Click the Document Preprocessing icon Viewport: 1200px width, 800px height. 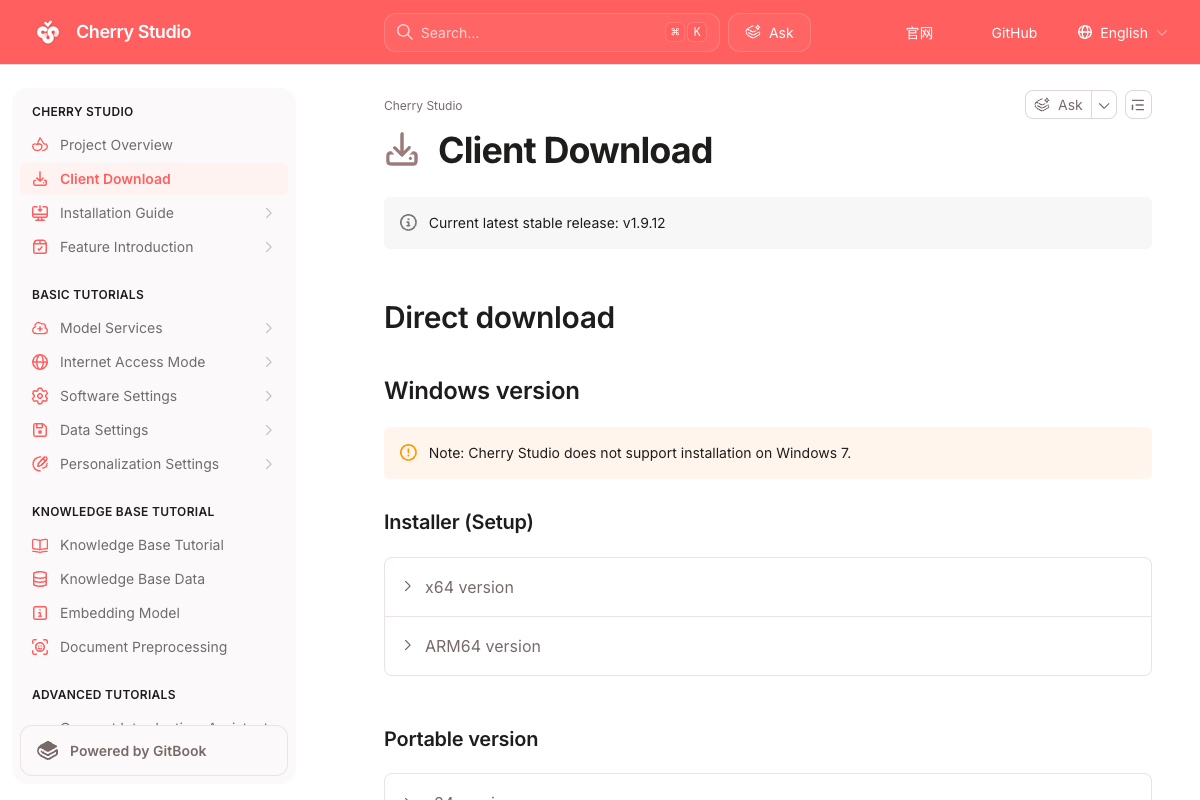[40, 647]
